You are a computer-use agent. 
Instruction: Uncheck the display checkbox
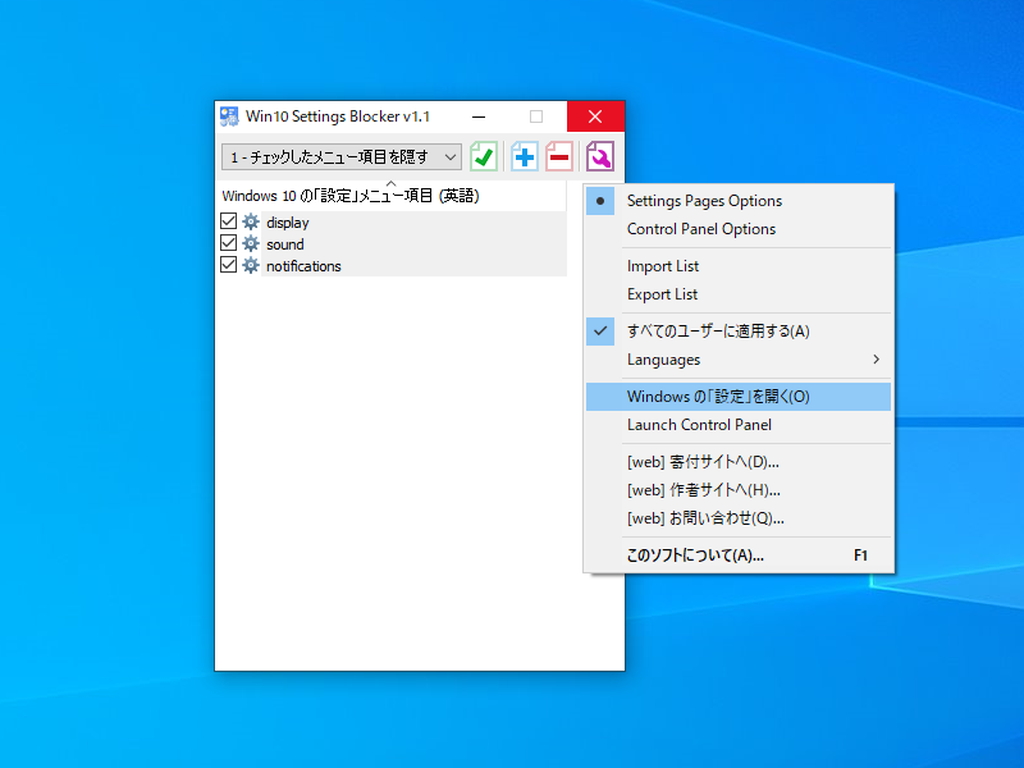pyautogui.click(x=228, y=222)
